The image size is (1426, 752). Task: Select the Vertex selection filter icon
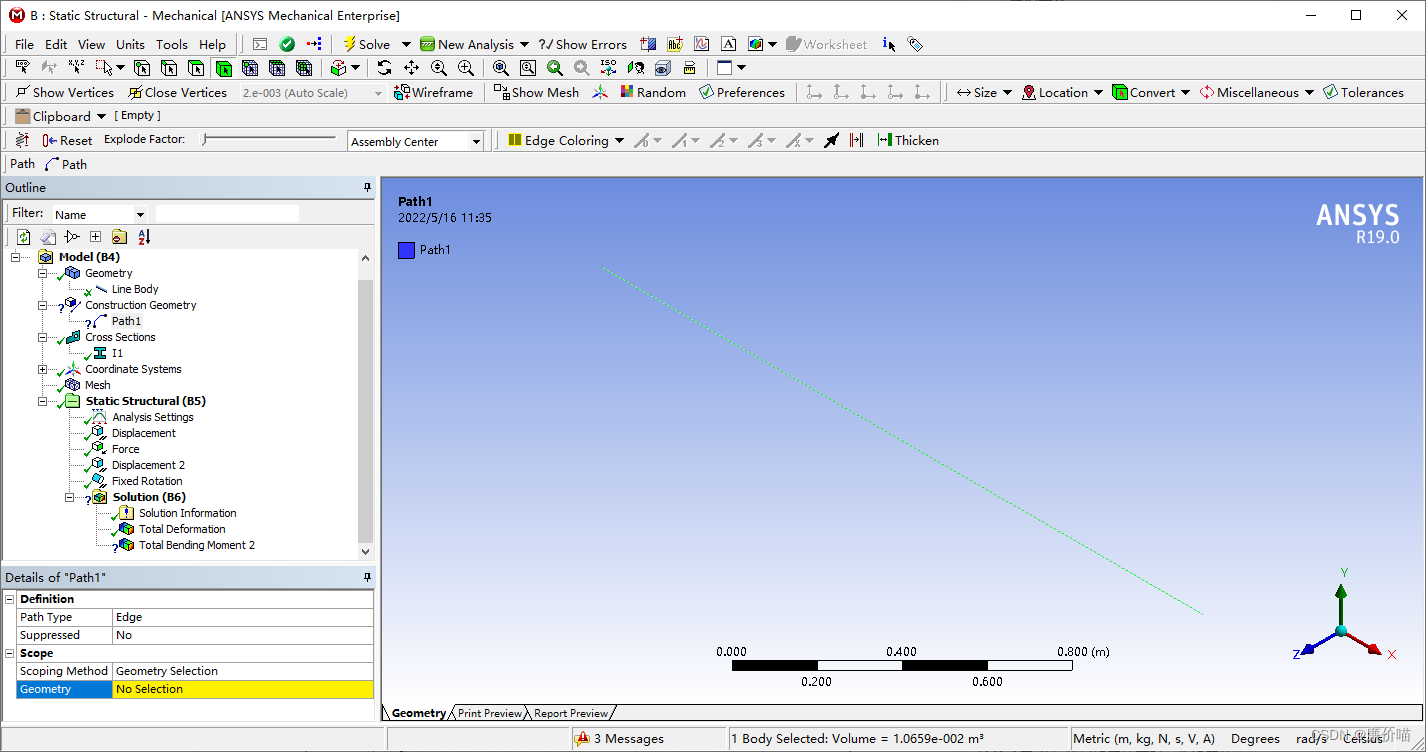(142, 68)
